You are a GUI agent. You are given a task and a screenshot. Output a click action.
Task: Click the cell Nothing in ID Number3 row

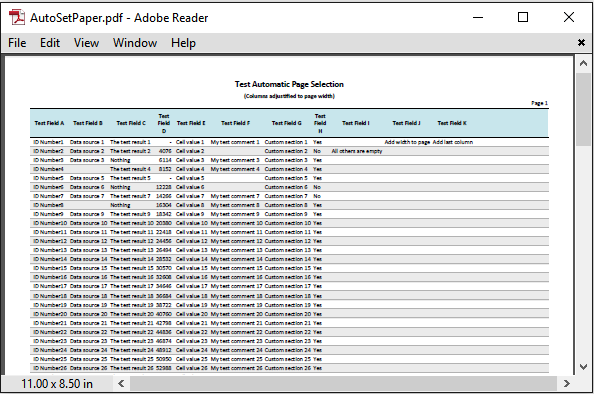(120, 160)
